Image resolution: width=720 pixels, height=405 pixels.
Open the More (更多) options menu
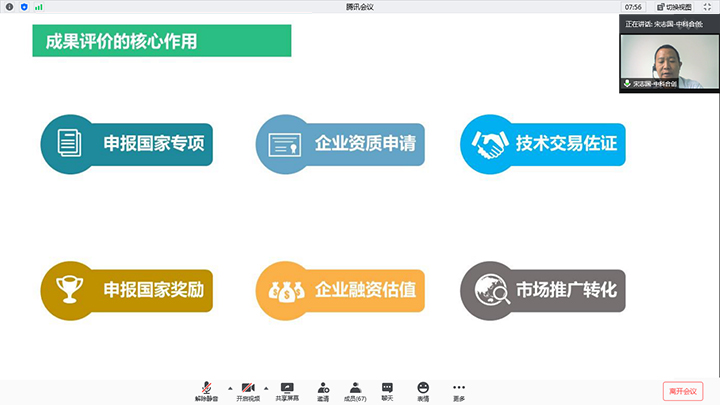coord(458,390)
